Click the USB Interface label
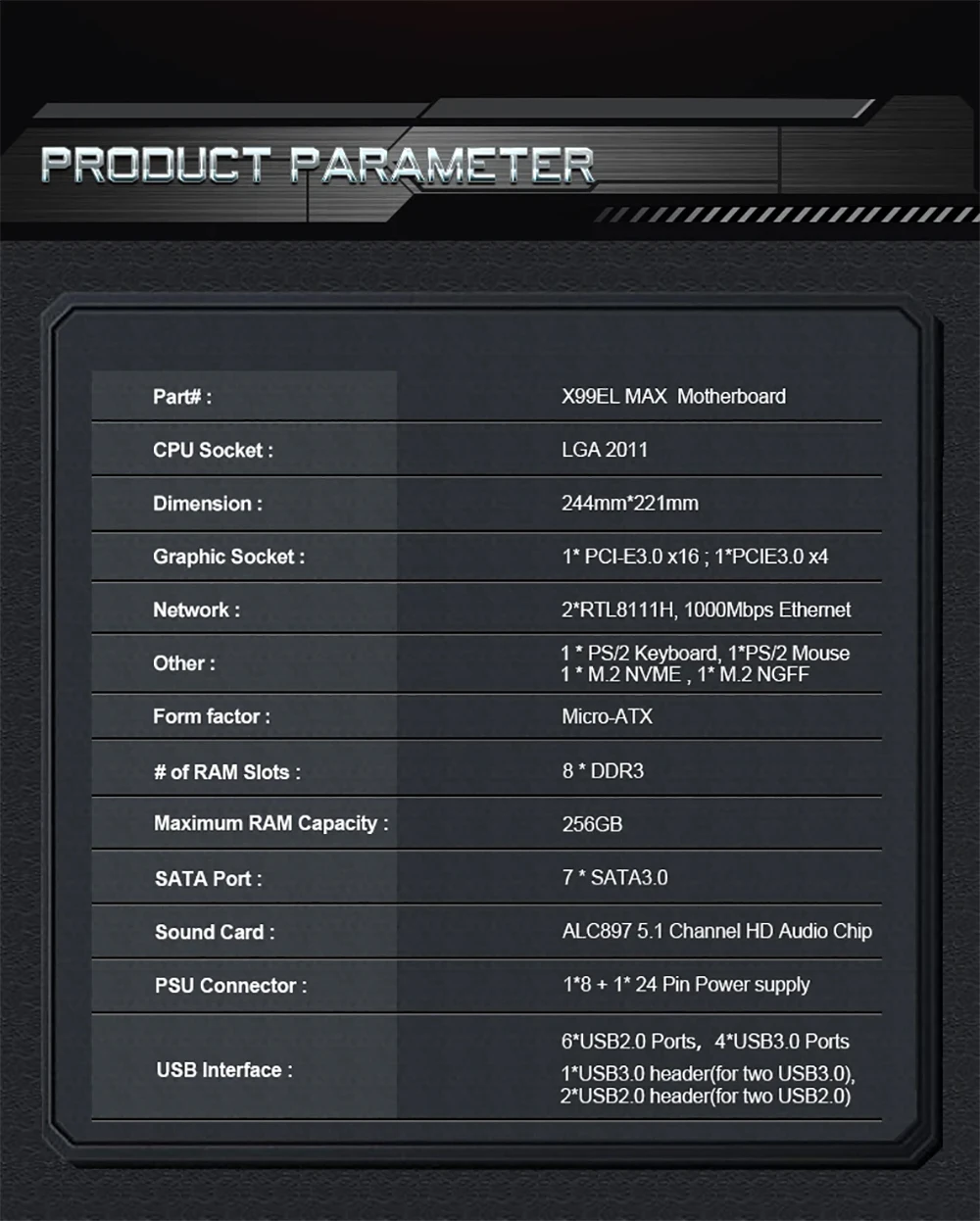This screenshot has height=1221, width=980. pyautogui.click(x=224, y=1070)
